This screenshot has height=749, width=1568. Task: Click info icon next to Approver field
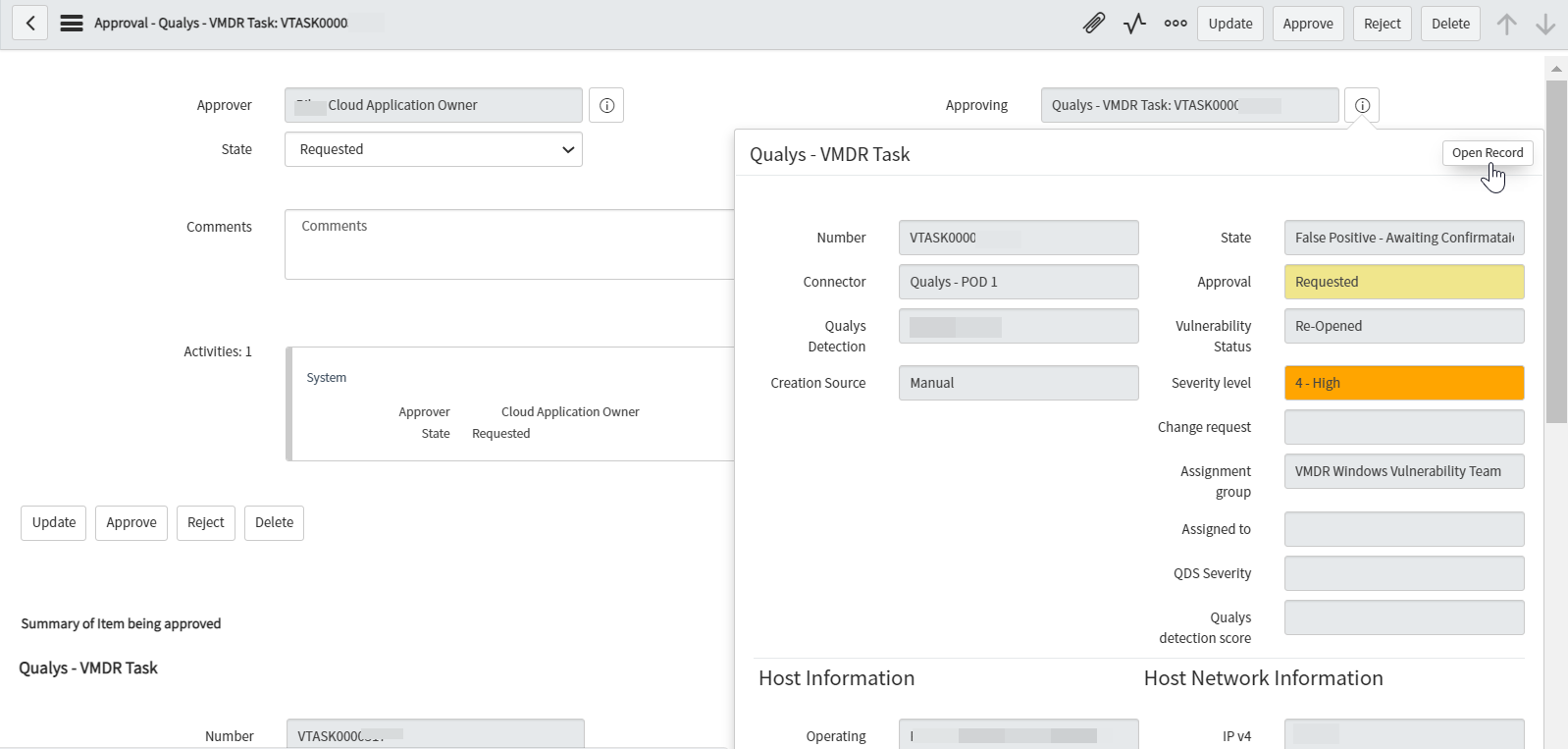coord(606,105)
